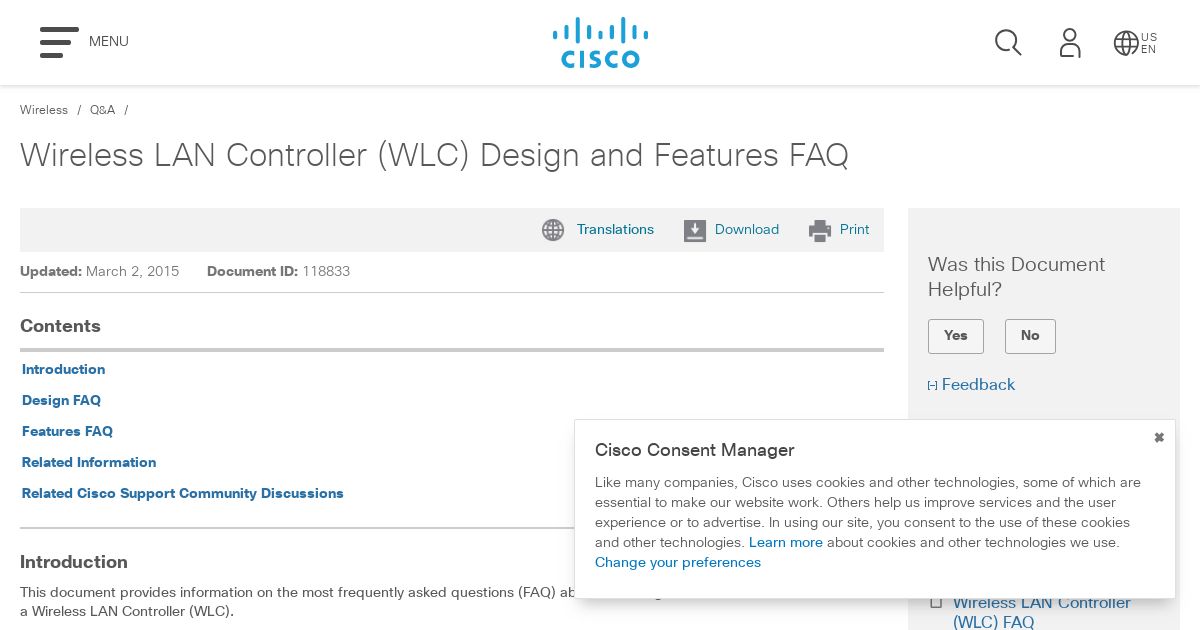Open Learn more about cookies
Viewport: 1200px width, 630px height.
(x=786, y=542)
